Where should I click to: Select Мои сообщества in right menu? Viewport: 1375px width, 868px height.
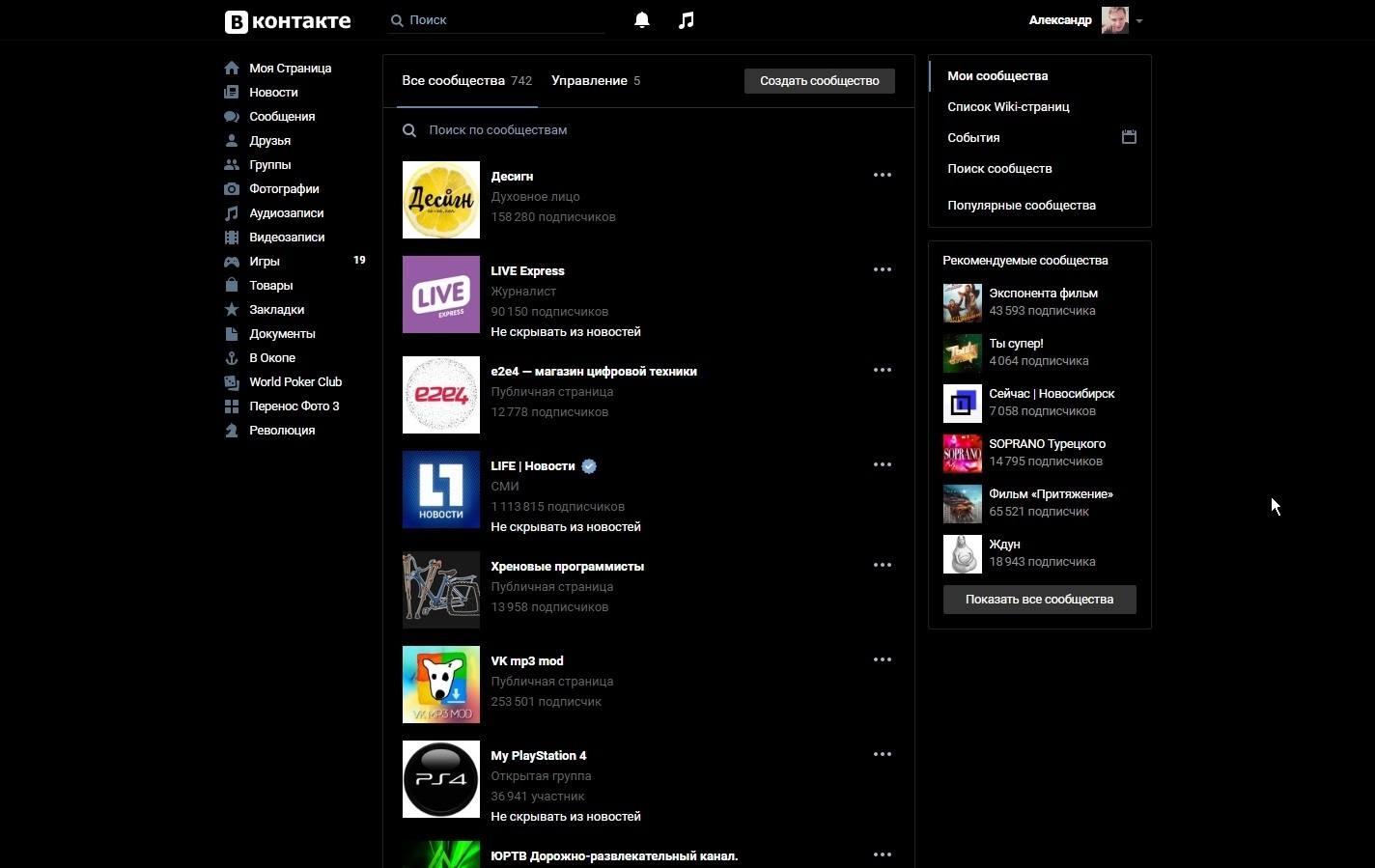click(x=1040, y=75)
